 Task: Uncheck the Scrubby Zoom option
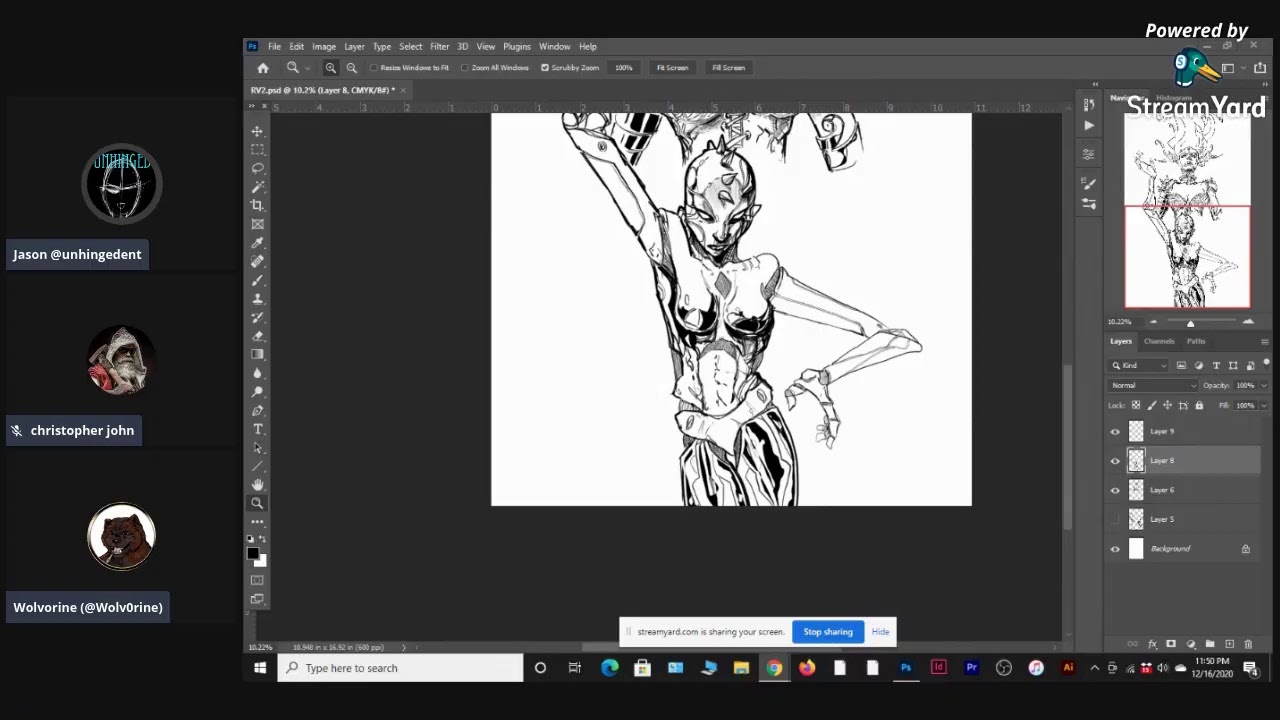(545, 68)
